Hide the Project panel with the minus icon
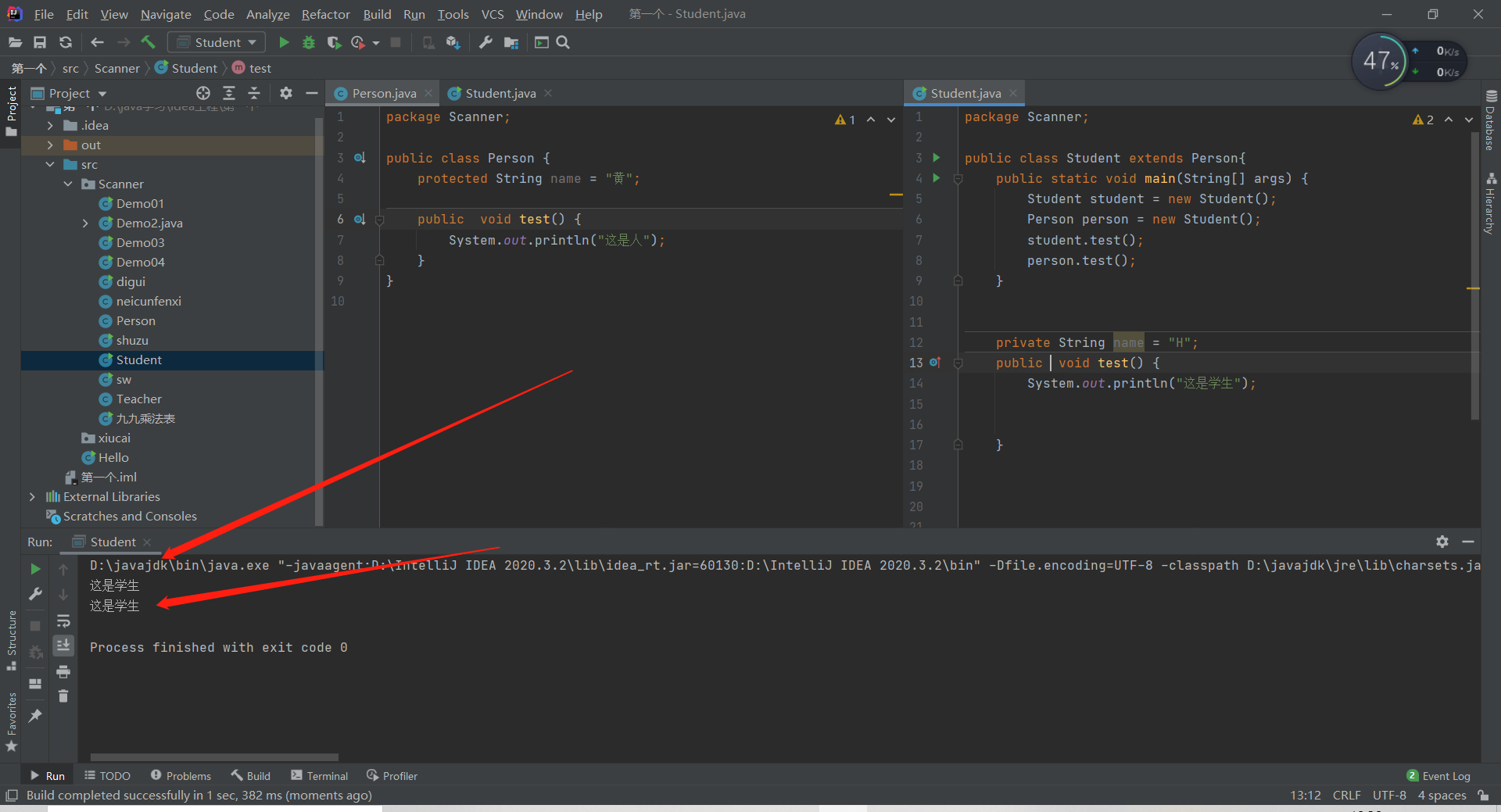Screen dimensions: 1501x812 pos(311,93)
